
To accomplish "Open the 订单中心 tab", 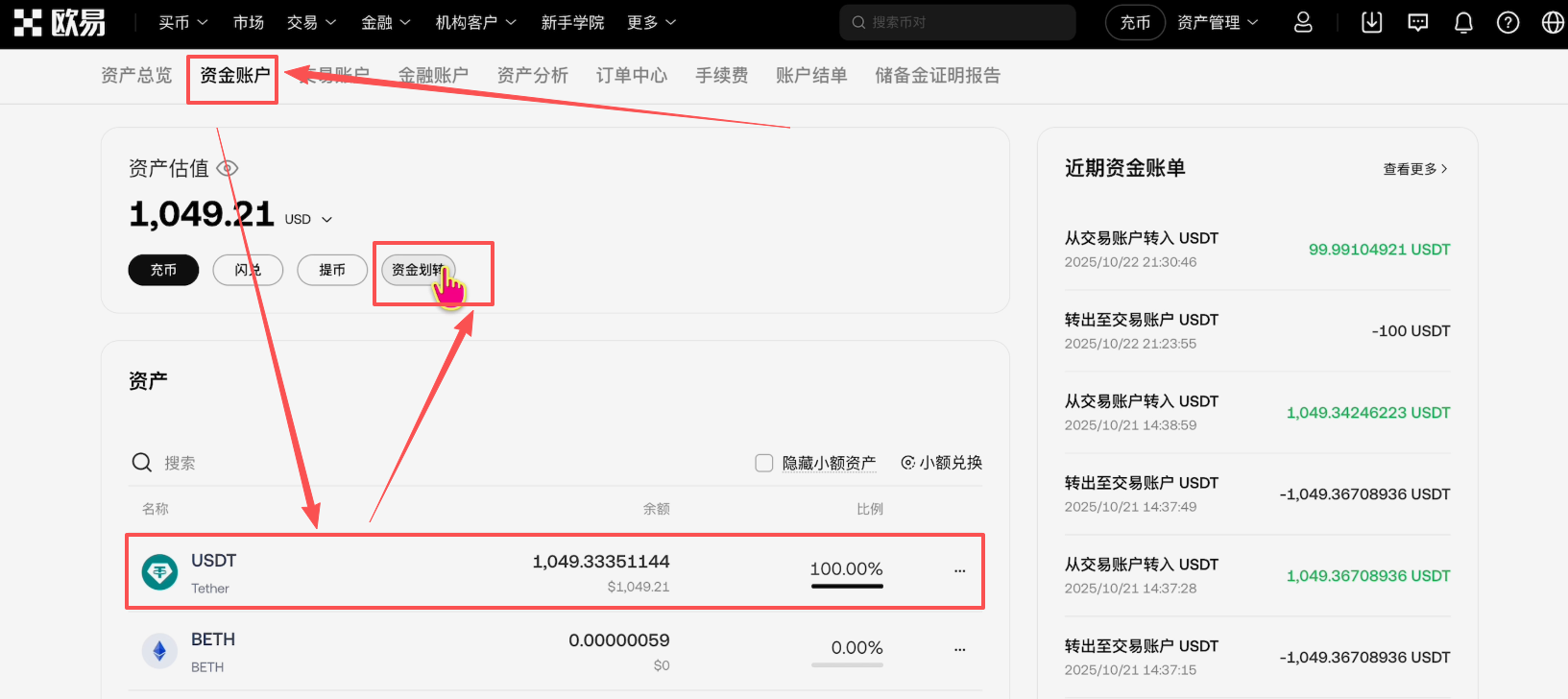I will pyautogui.click(x=631, y=76).
